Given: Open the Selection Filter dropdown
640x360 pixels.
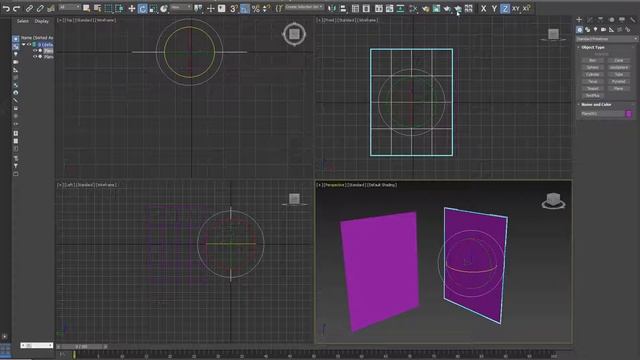Looking at the screenshot, I should point(69,7).
